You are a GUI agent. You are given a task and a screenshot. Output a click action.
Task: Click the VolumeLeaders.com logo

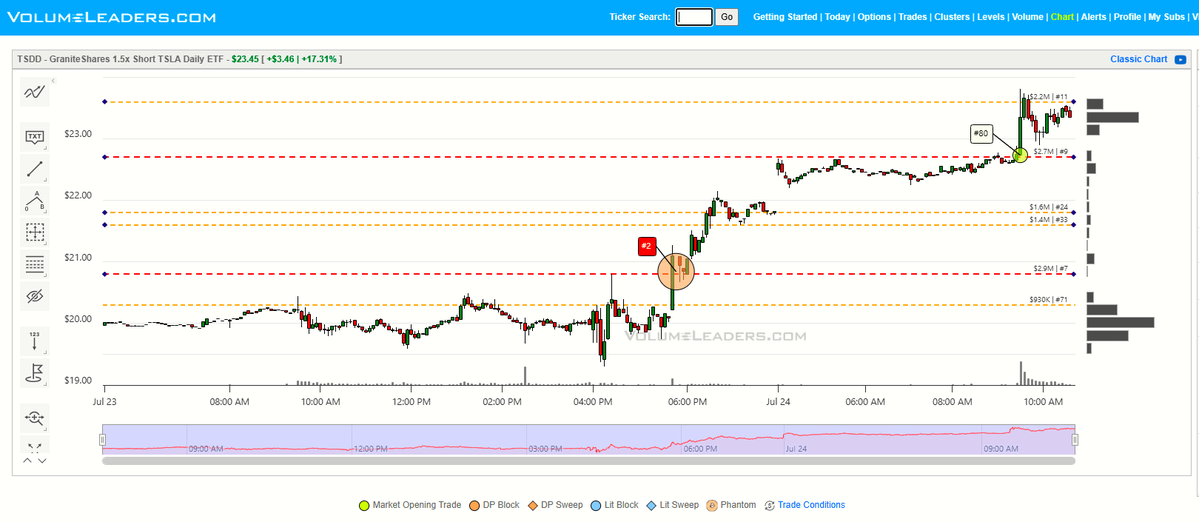[x=112, y=17]
